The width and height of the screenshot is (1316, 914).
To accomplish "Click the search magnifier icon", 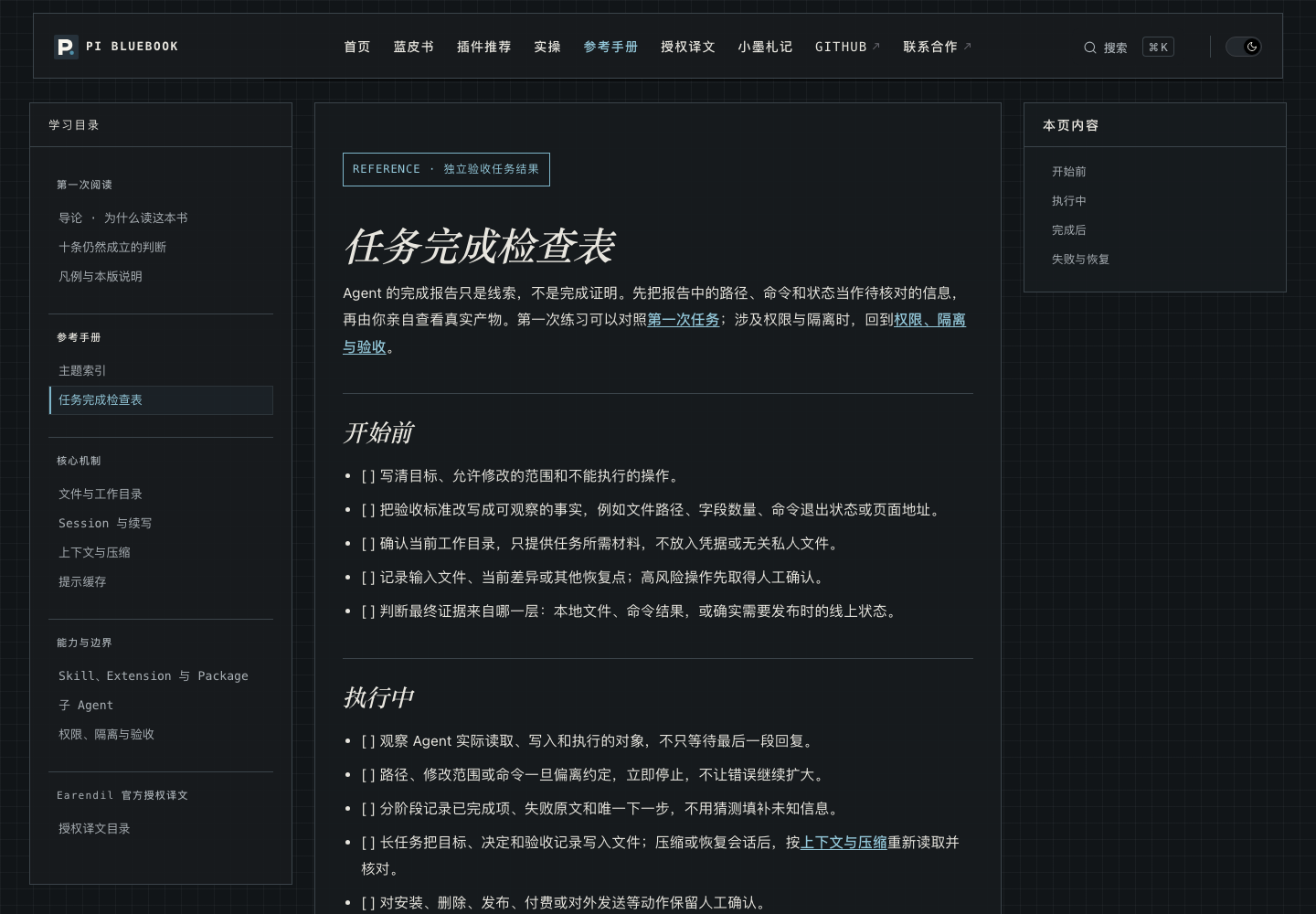I will (x=1089, y=48).
